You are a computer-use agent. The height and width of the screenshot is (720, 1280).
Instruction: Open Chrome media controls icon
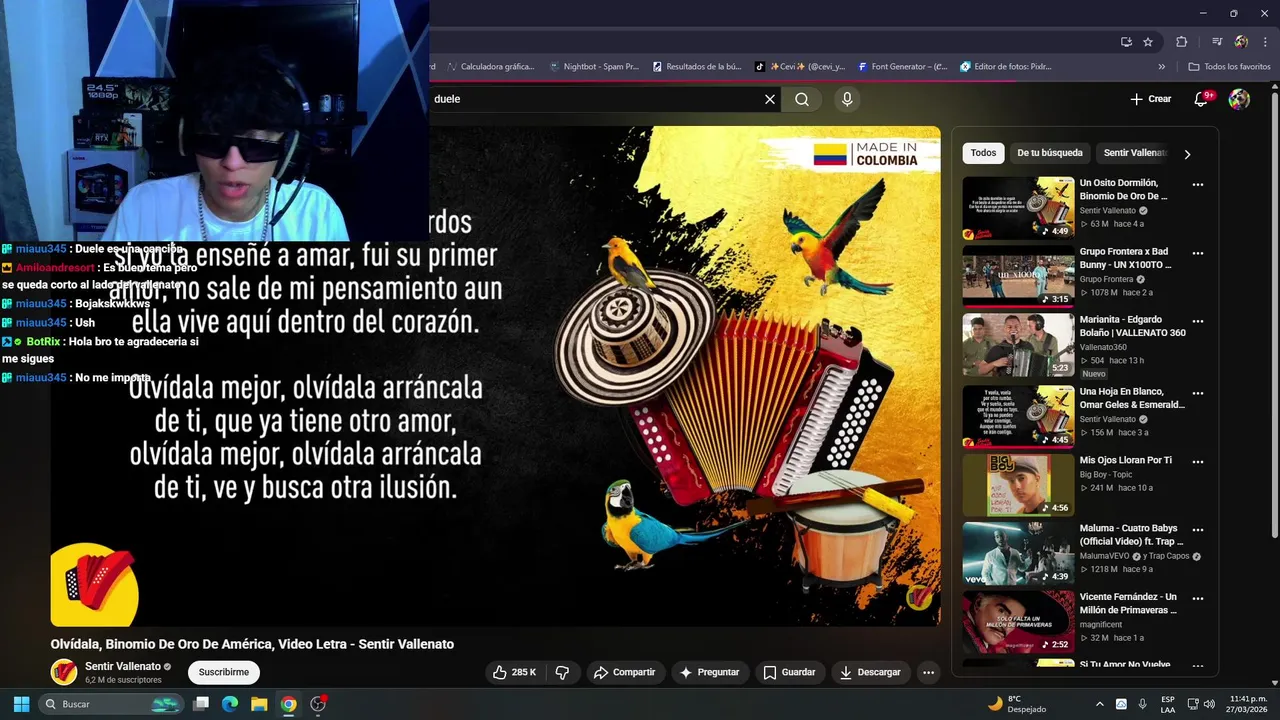[1217, 42]
